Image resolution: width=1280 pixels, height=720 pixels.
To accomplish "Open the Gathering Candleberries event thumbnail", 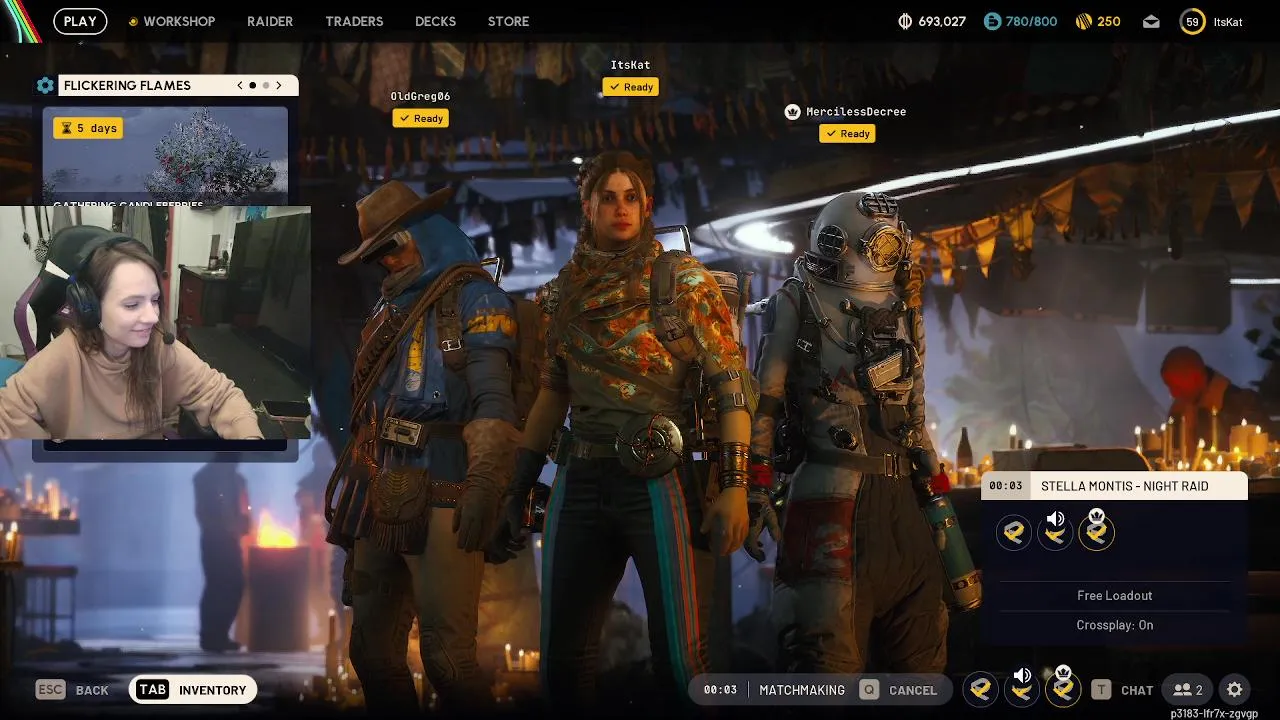I will pos(165,157).
